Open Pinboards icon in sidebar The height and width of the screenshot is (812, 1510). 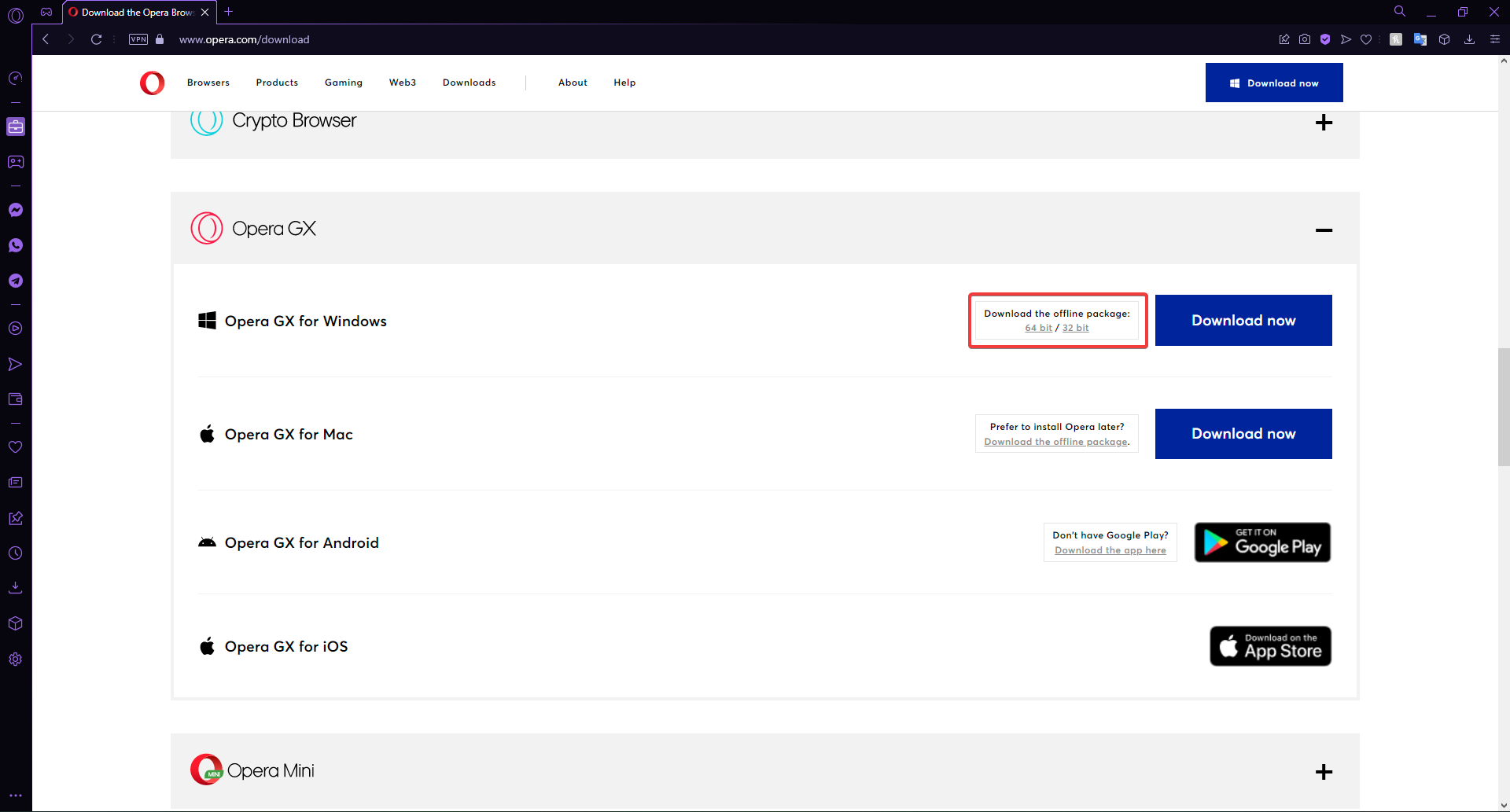[16, 518]
